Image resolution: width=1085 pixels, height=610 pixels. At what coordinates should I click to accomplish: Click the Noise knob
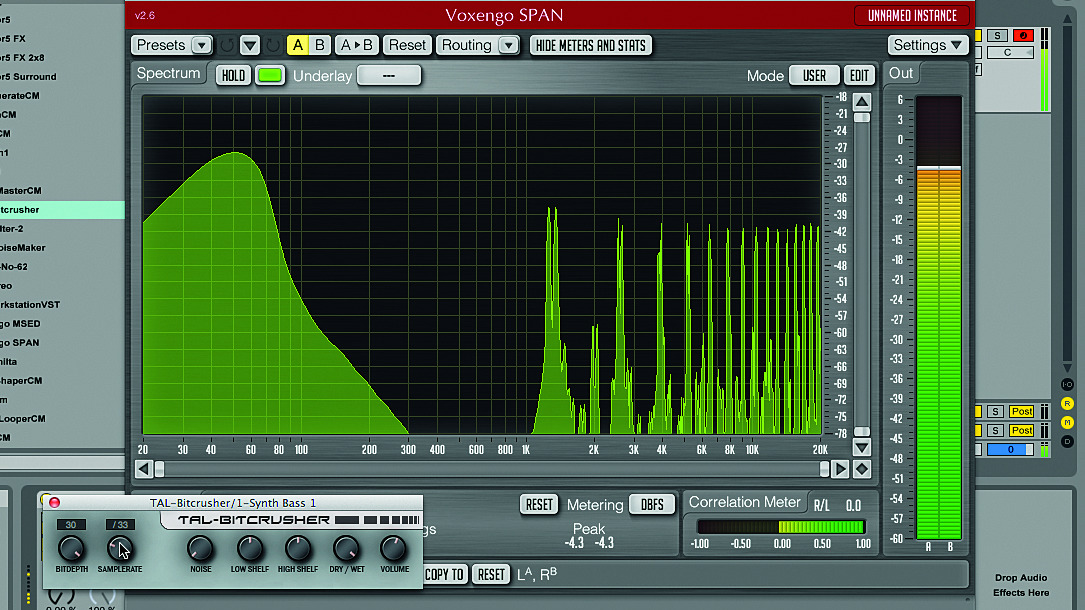click(201, 549)
